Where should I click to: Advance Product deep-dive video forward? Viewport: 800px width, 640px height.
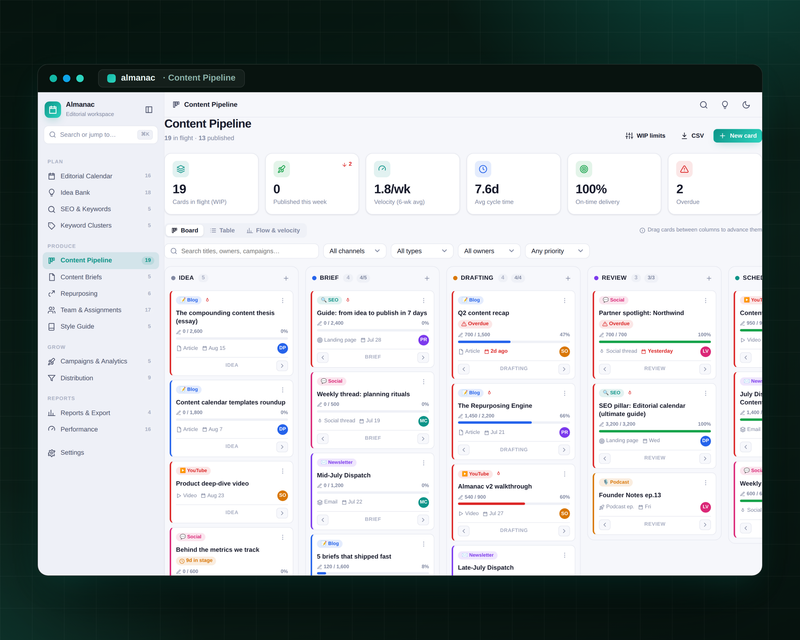282,513
